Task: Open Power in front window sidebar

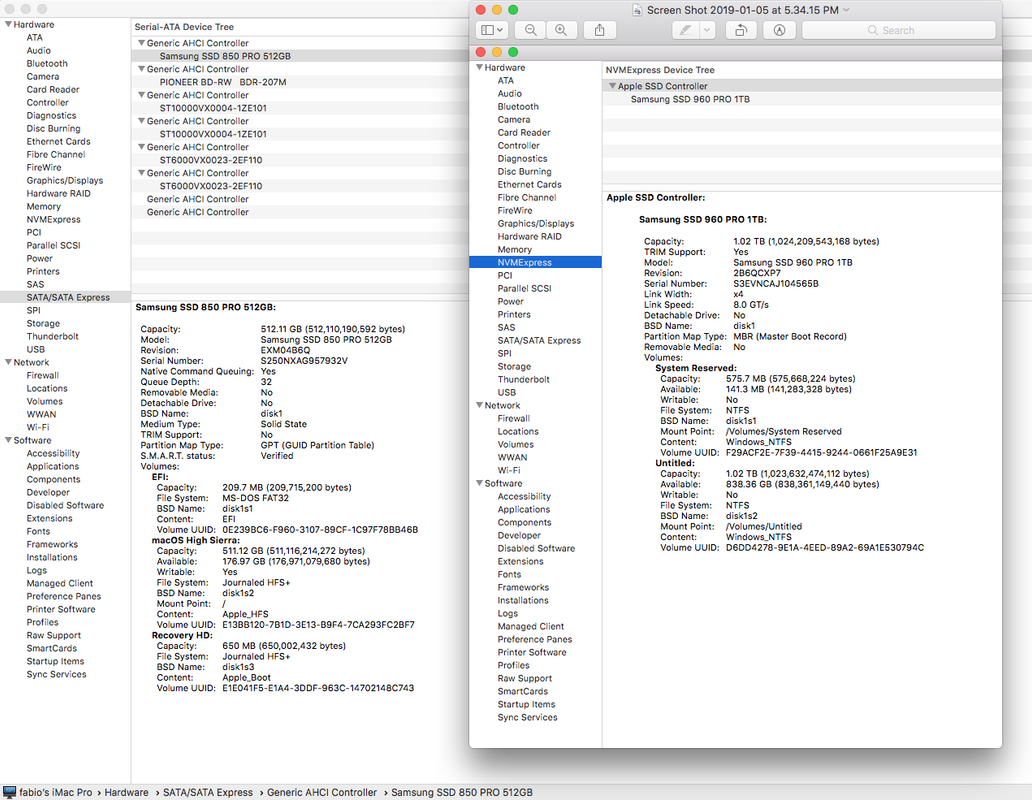Action: pyautogui.click(x=510, y=301)
